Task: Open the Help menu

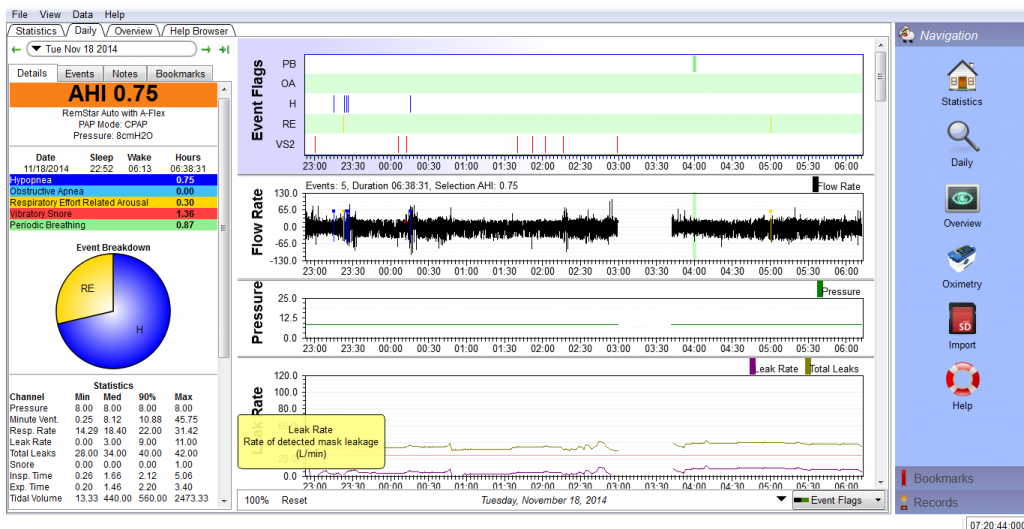Action: click(114, 14)
